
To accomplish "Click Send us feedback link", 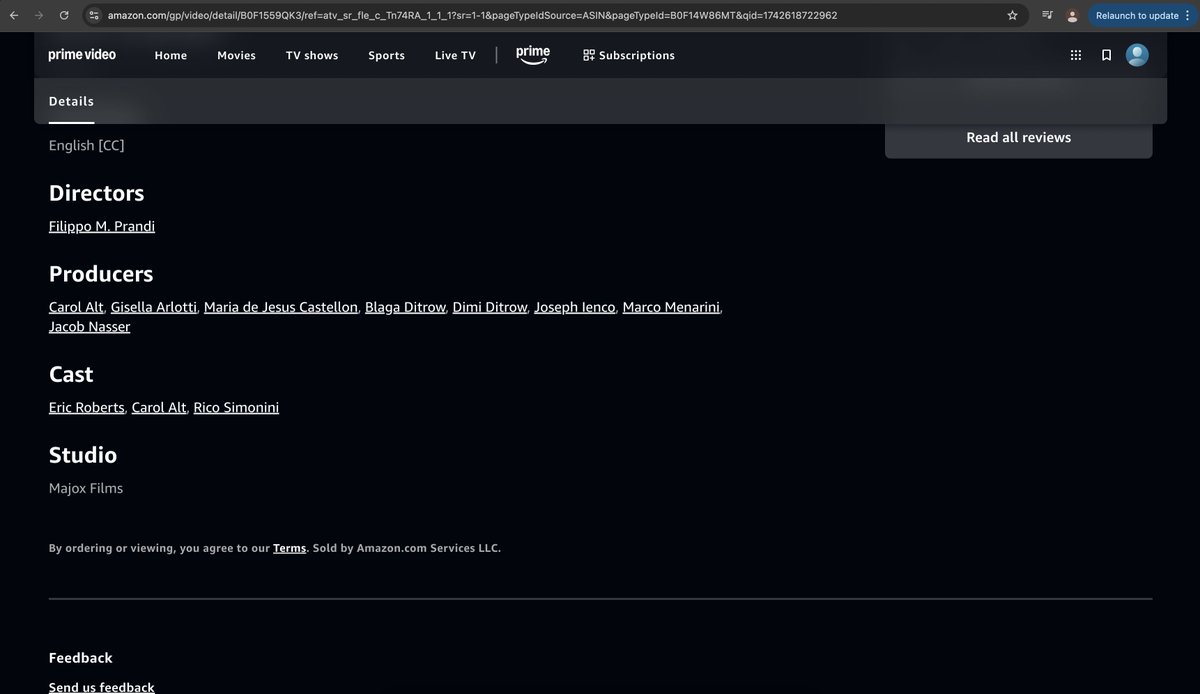I will [x=102, y=687].
